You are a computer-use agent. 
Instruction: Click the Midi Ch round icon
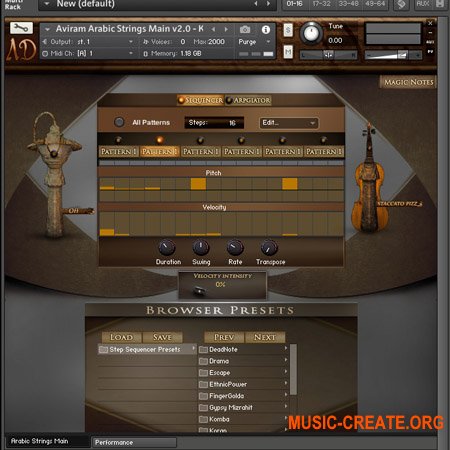[45, 54]
